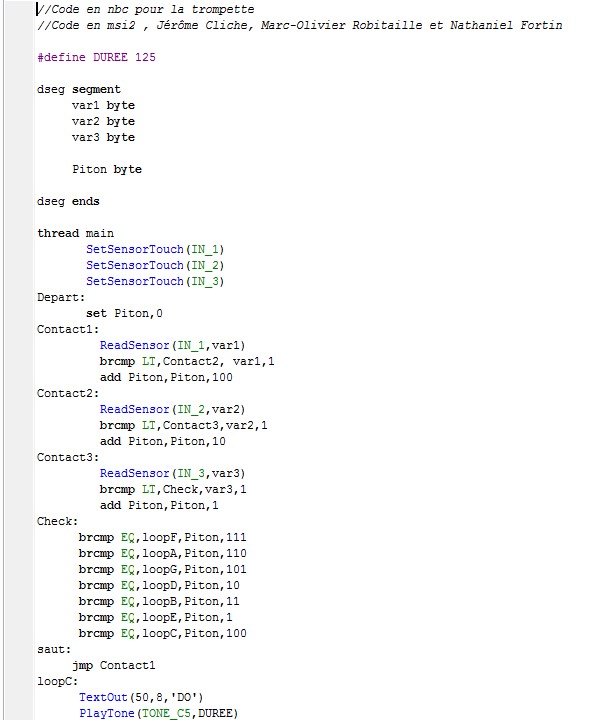
Task: Click the 'thread main' line
Action: [76, 233]
